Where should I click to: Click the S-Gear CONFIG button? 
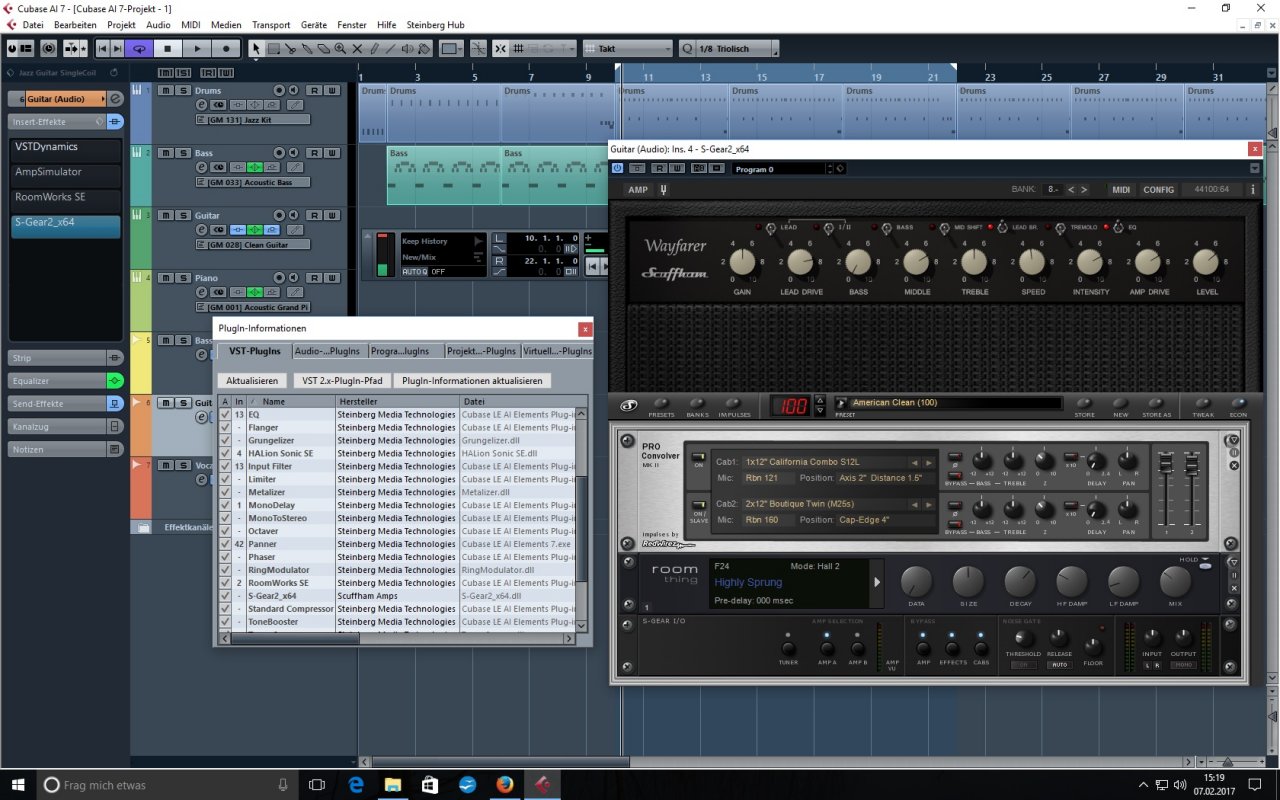pyautogui.click(x=1159, y=190)
